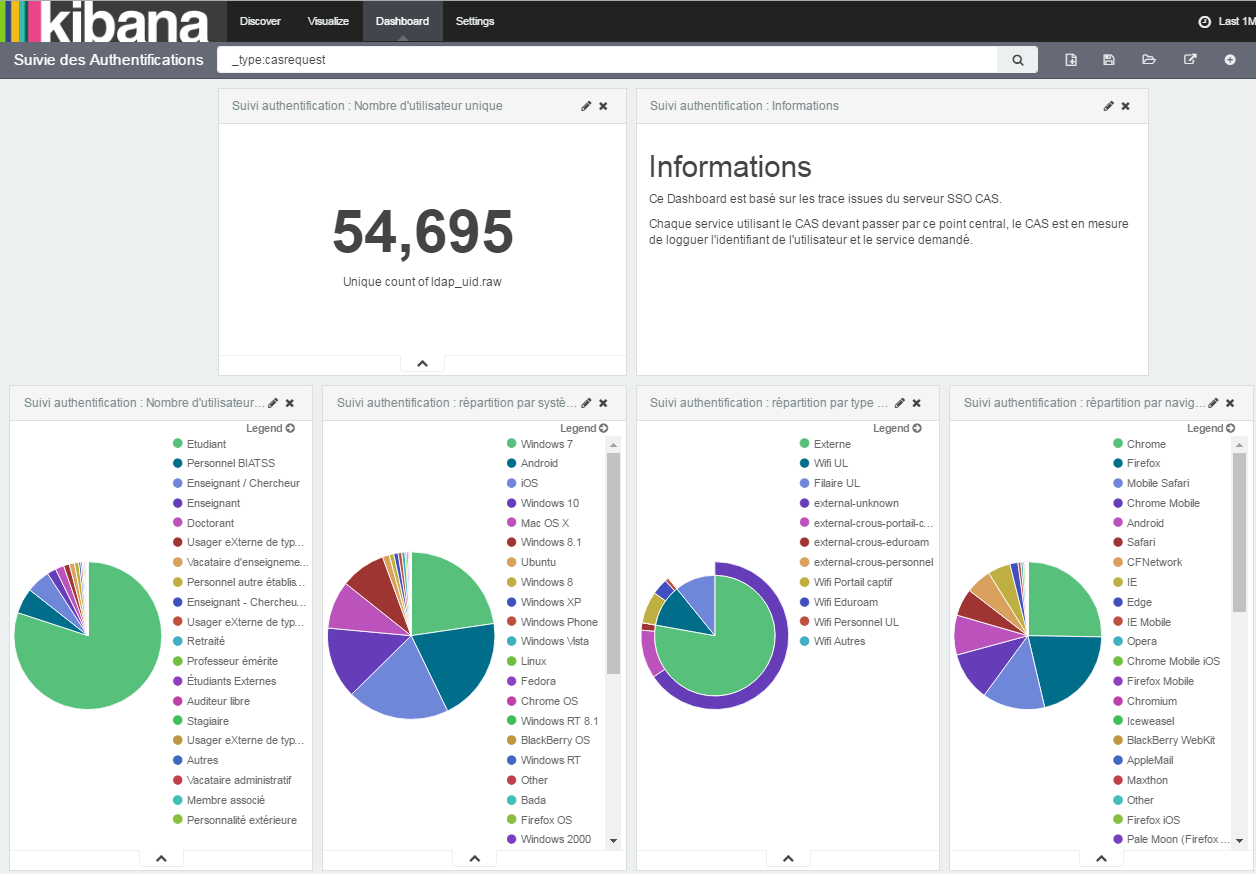Open the Last 1M time picker

point(1226,21)
